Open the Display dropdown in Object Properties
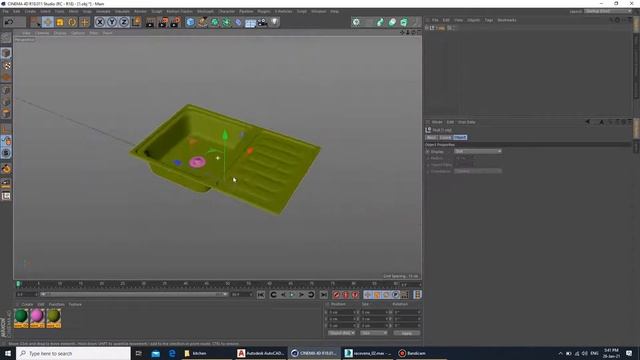 tap(478, 151)
